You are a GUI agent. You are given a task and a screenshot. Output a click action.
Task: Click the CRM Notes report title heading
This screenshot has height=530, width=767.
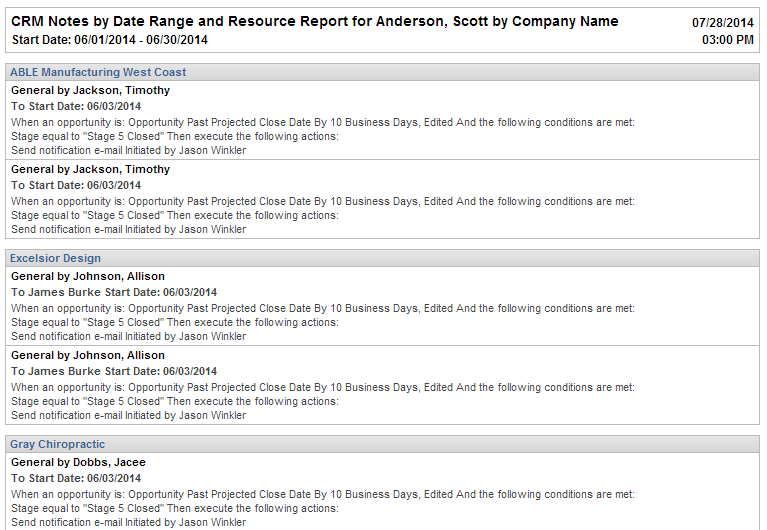(314, 22)
